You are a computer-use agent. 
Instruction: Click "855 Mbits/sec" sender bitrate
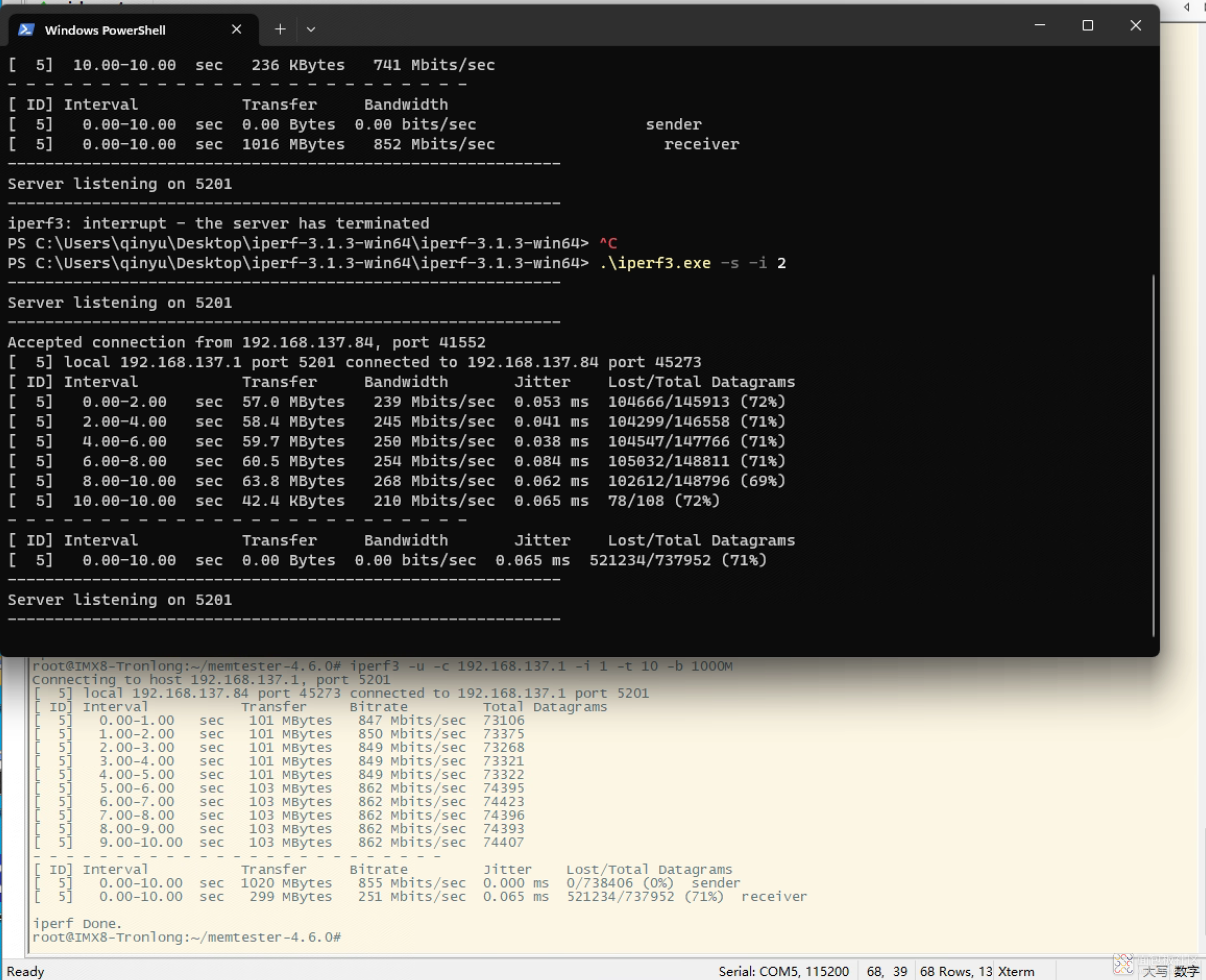411,883
